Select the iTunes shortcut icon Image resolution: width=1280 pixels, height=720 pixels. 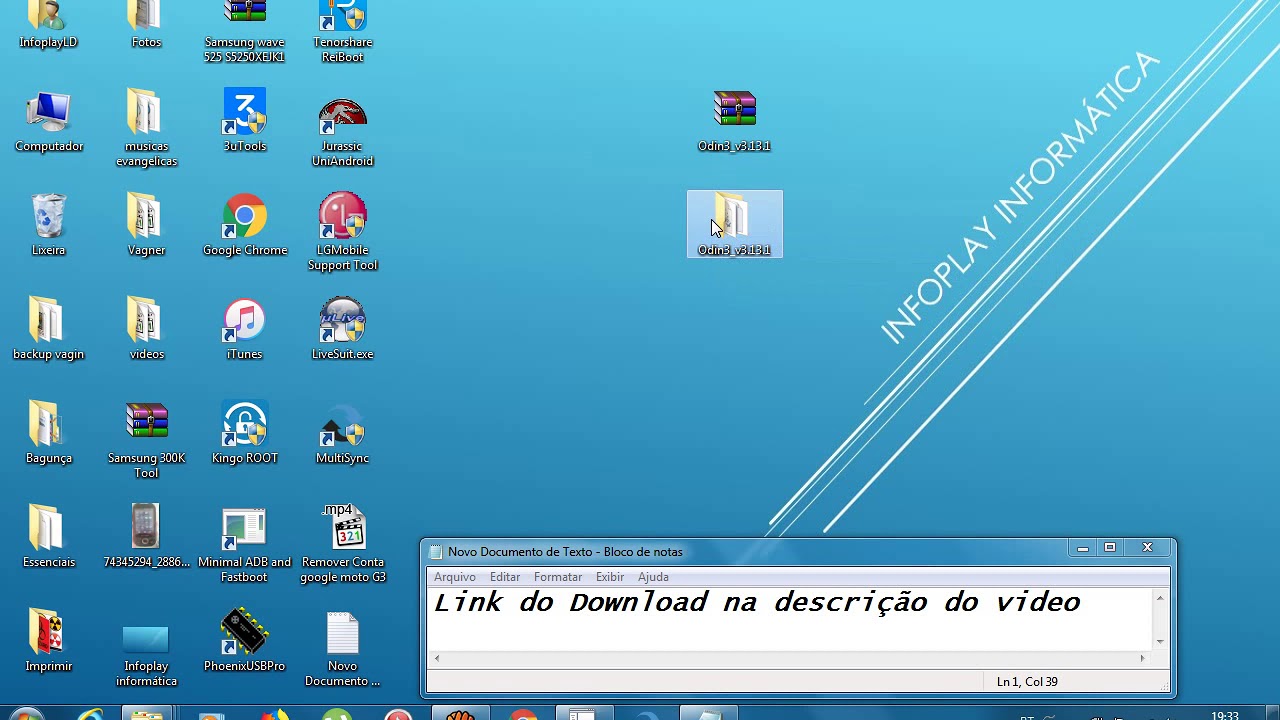pos(244,330)
